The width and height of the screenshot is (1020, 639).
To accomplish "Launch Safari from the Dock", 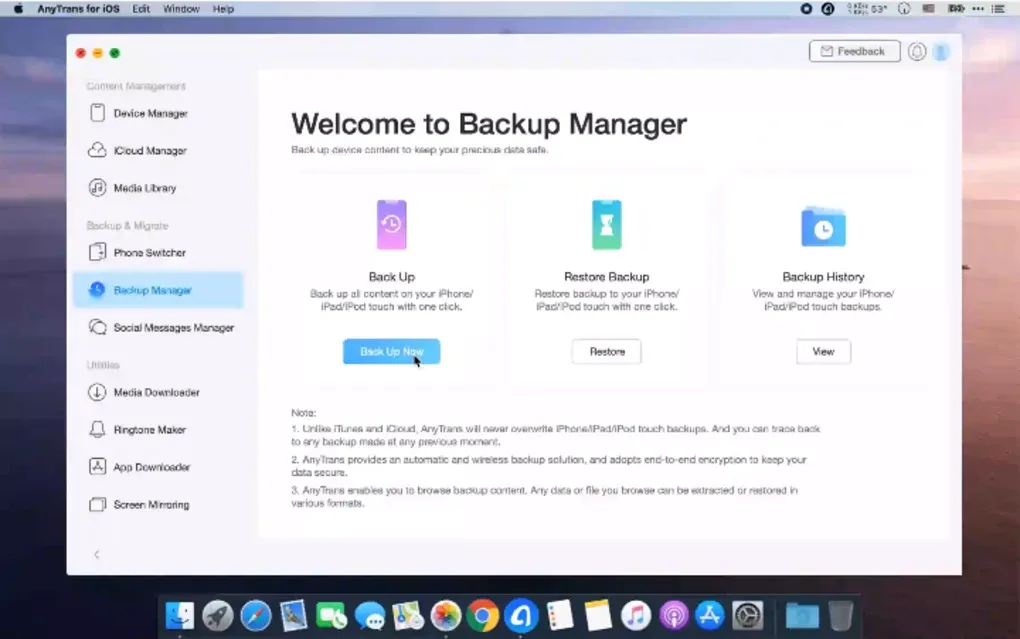I will 256,616.
